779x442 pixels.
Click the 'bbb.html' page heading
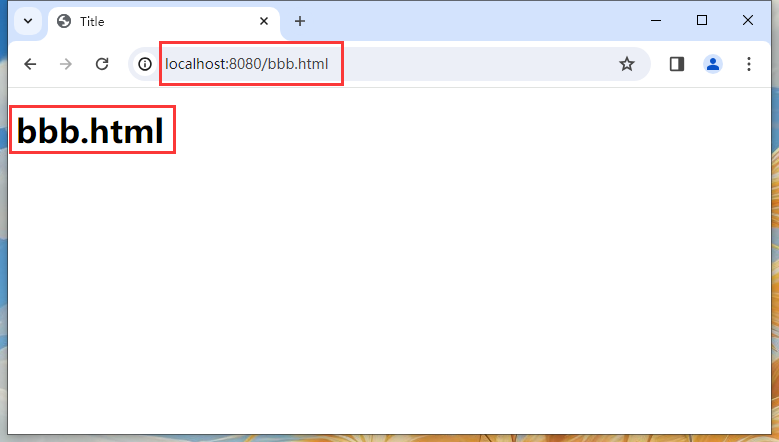tap(90, 131)
